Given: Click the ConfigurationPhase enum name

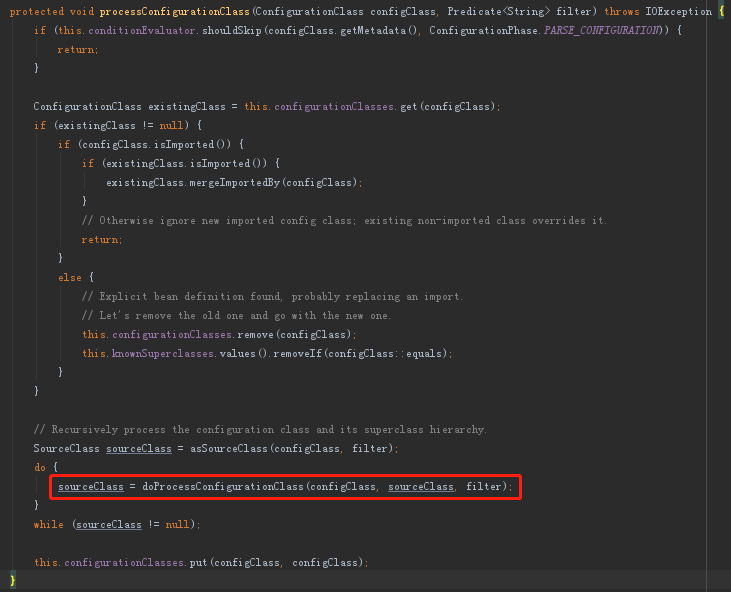Looking at the screenshot, I should (484, 30).
